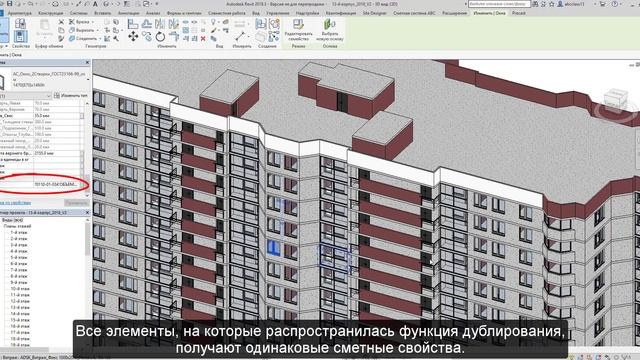
Task: Expand the Соединить dropdown arrow
Action: pyautogui.click(x=100, y=38)
